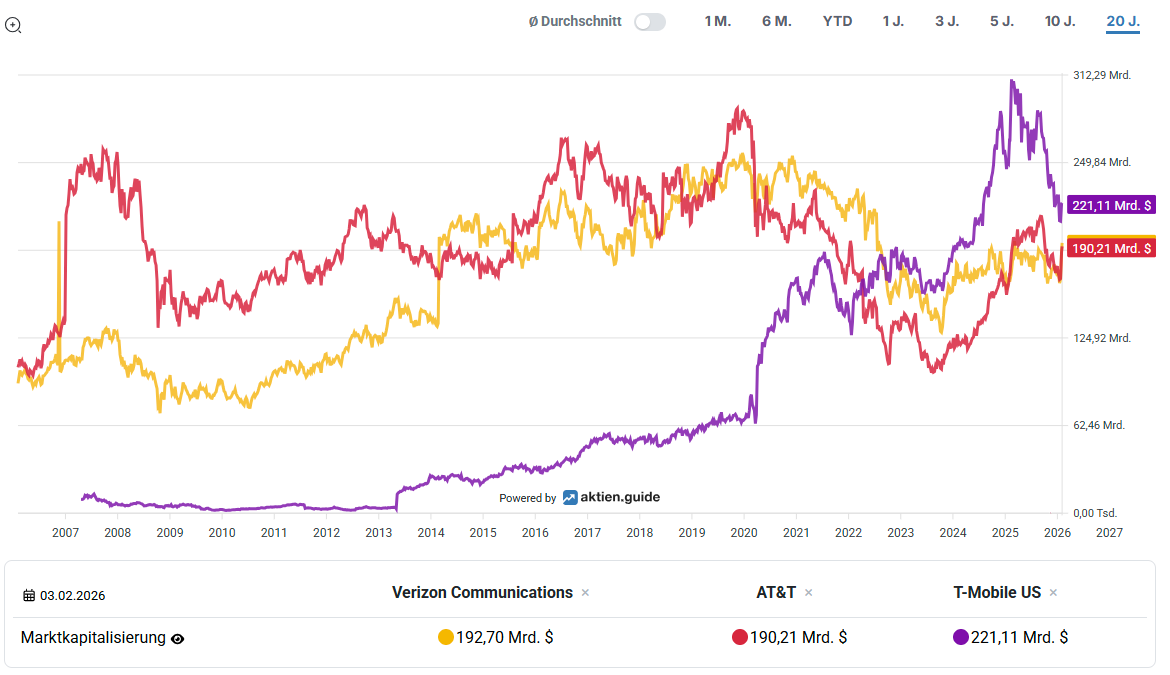Screen dimensions: 1170x675
Task: Select the 10 J. period
Action: (1060, 21)
